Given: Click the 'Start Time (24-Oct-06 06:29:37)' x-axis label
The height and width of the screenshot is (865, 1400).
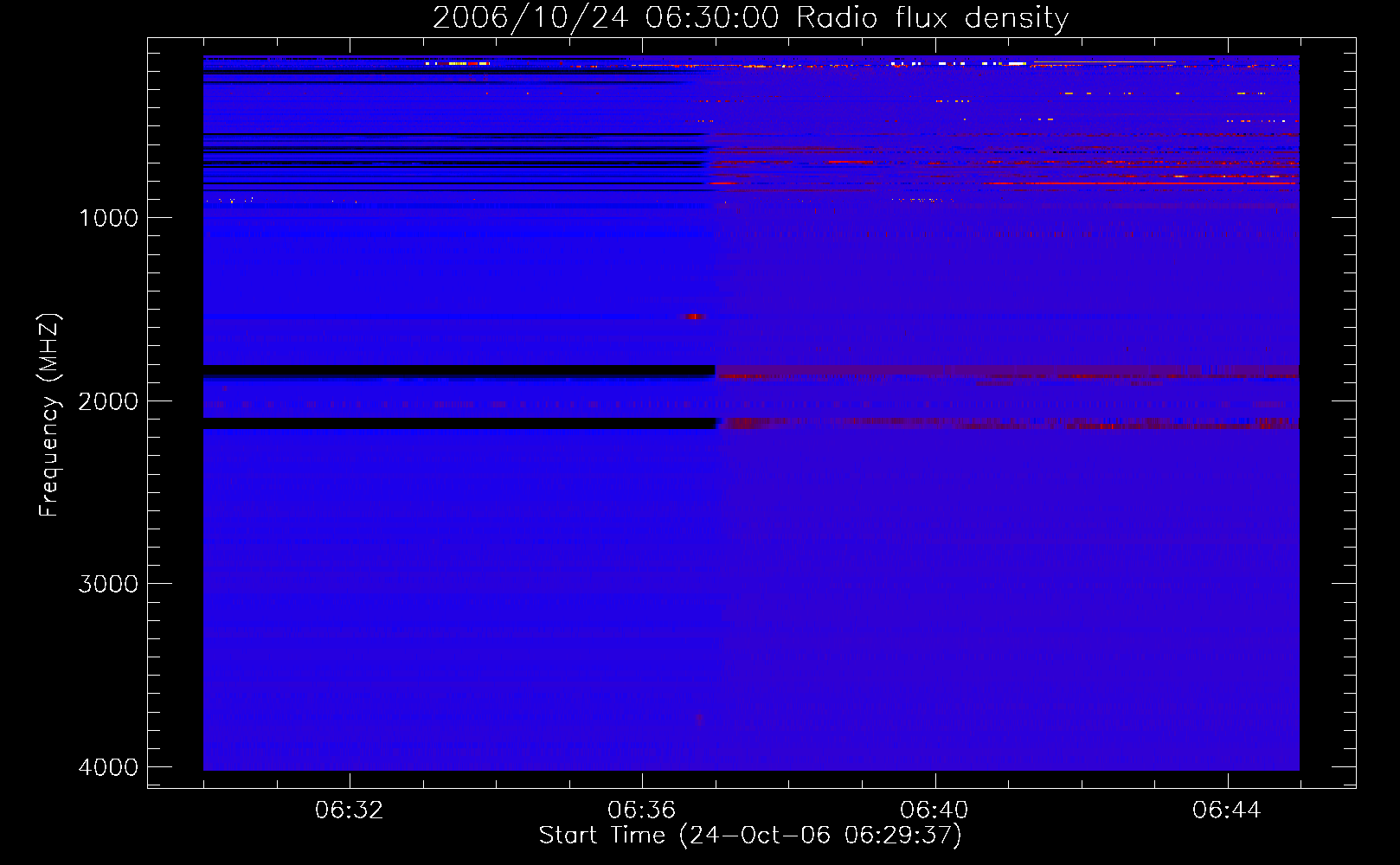Looking at the screenshot, I should [750, 836].
